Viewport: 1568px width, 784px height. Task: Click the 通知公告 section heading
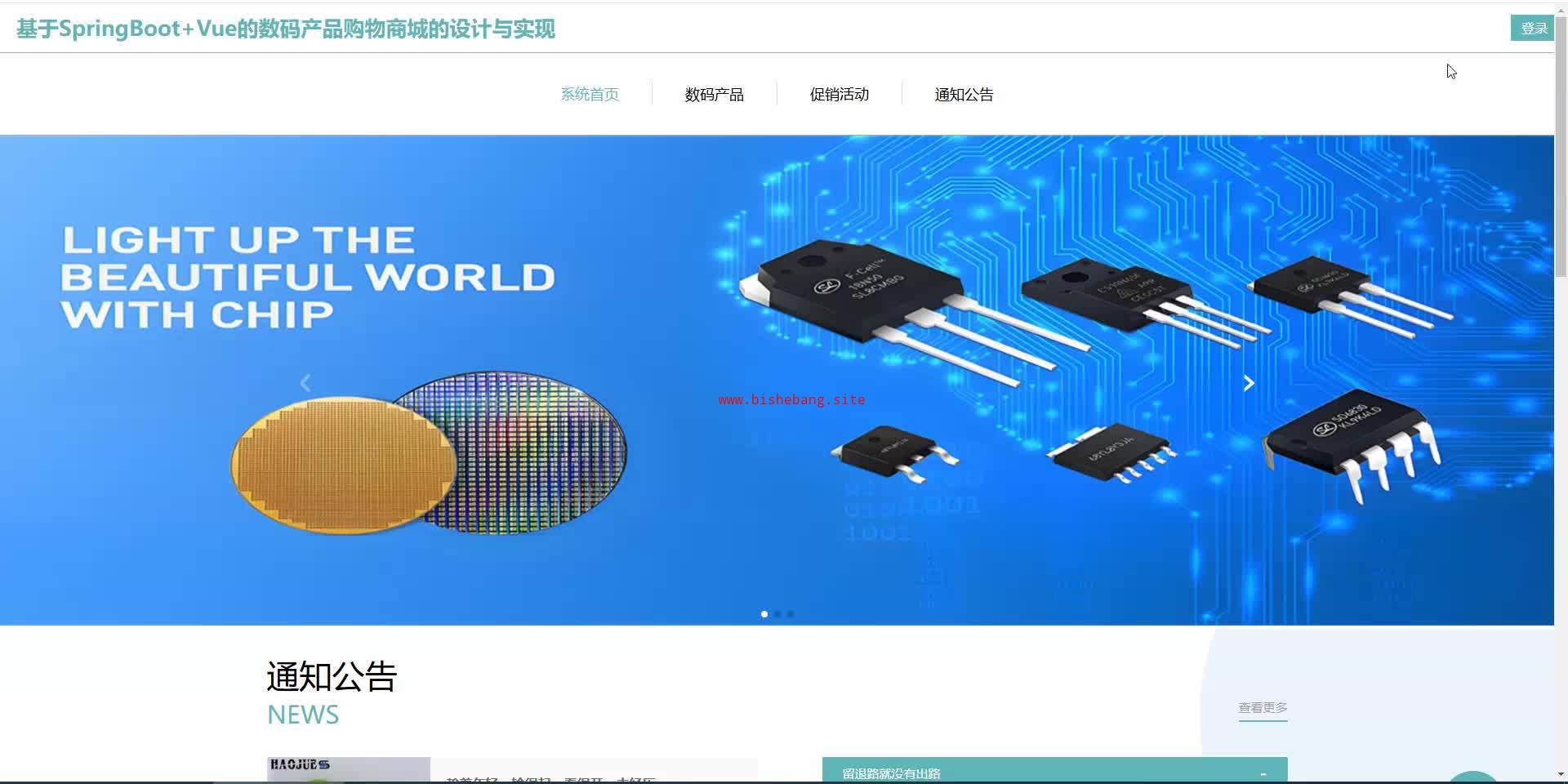coord(332,676)
